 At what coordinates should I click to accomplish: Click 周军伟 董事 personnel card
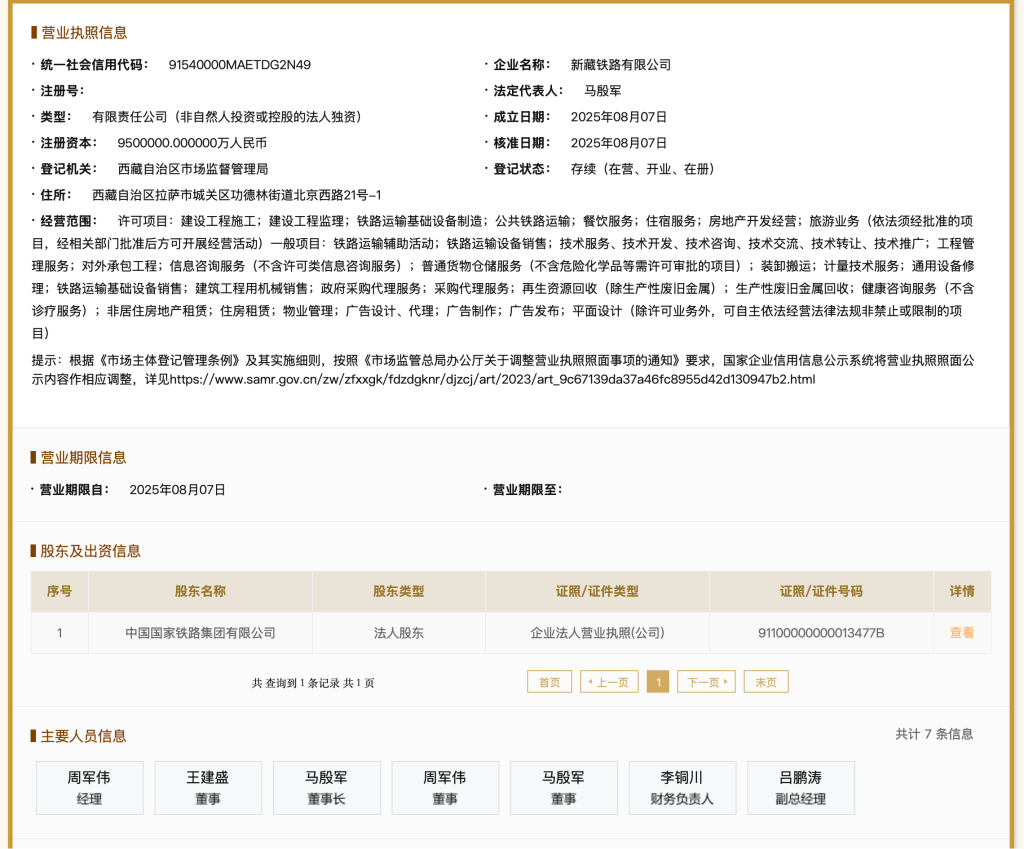pos(445,787)
